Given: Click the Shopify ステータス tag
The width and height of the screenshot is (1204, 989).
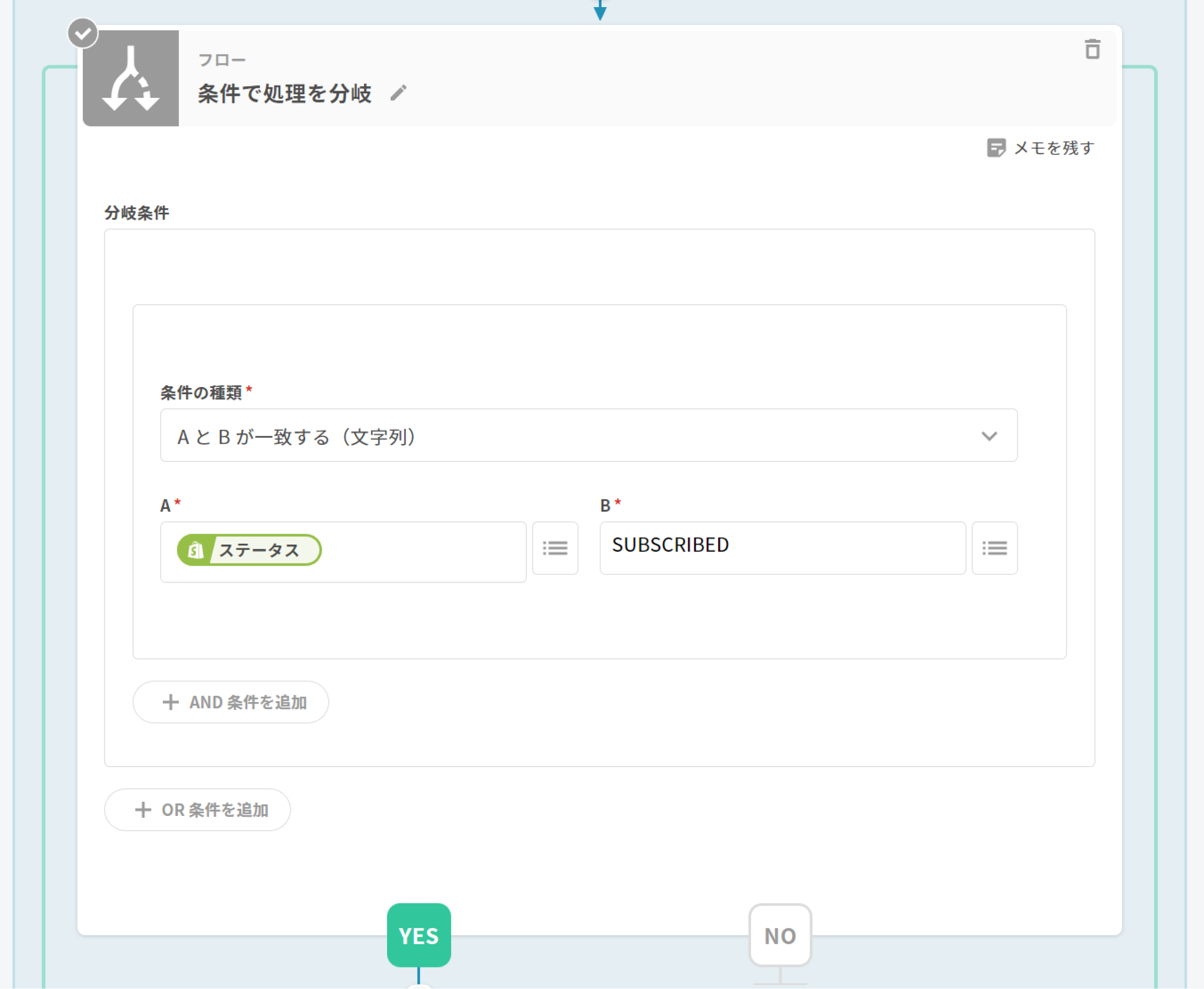Looking at the screenshot, I should coord(249,550).
